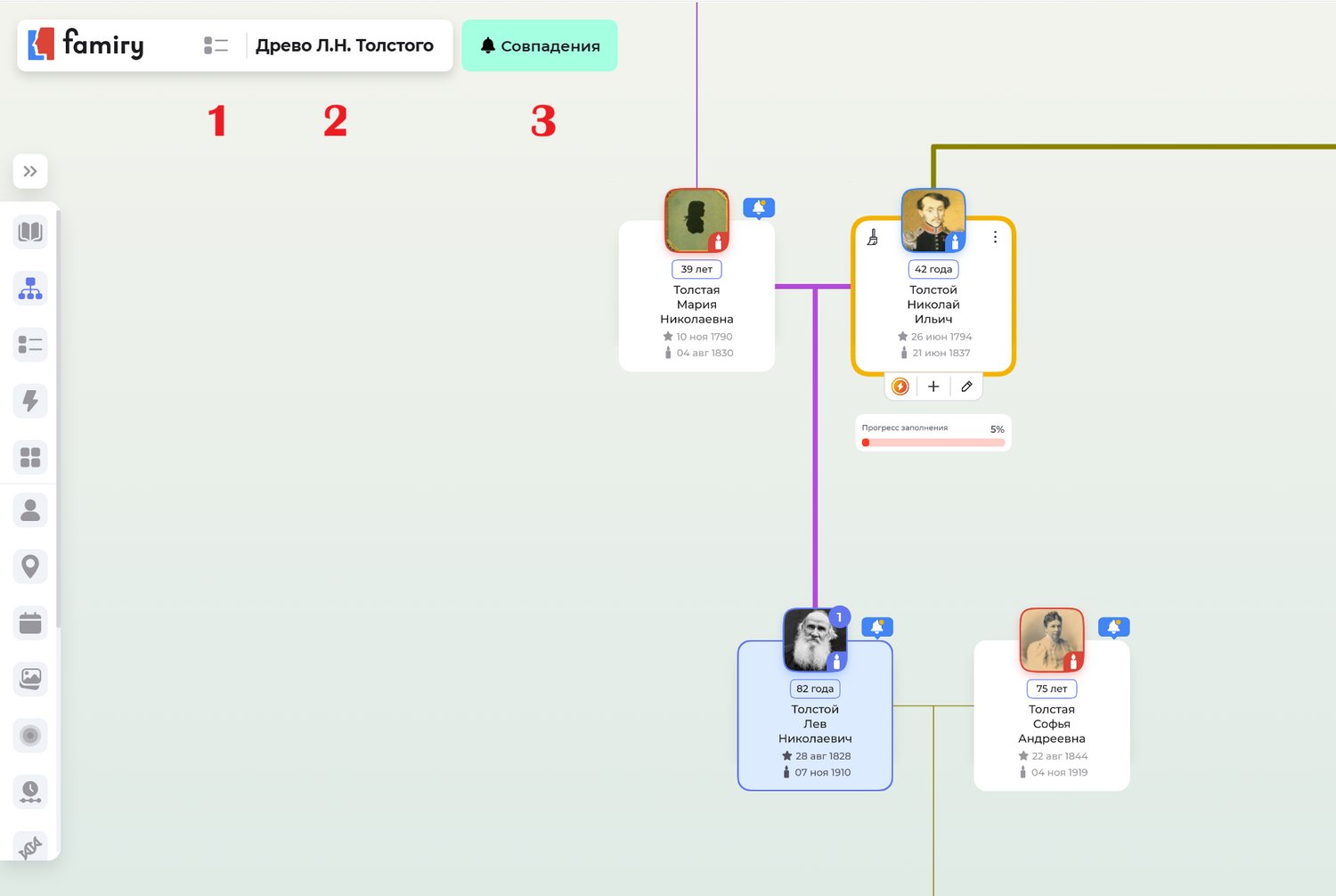Open tree list icon beside famiry logo
Screen dimensions: 1336x896
point(216,45)
